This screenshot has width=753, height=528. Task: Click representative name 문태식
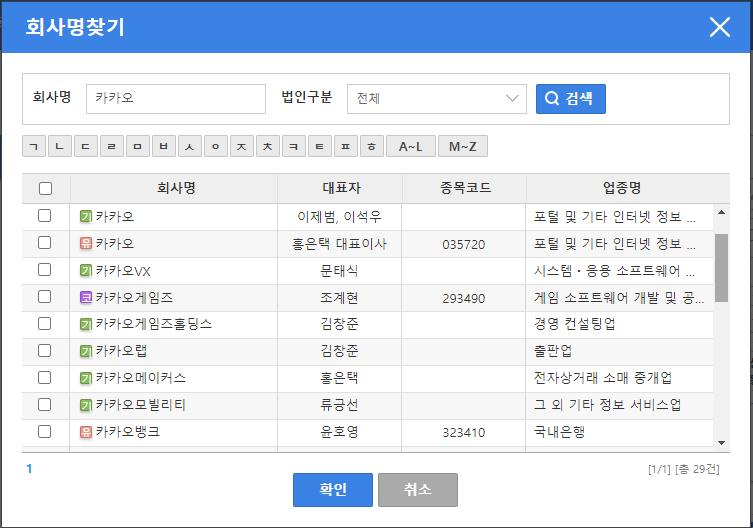[x=339, y=270]
